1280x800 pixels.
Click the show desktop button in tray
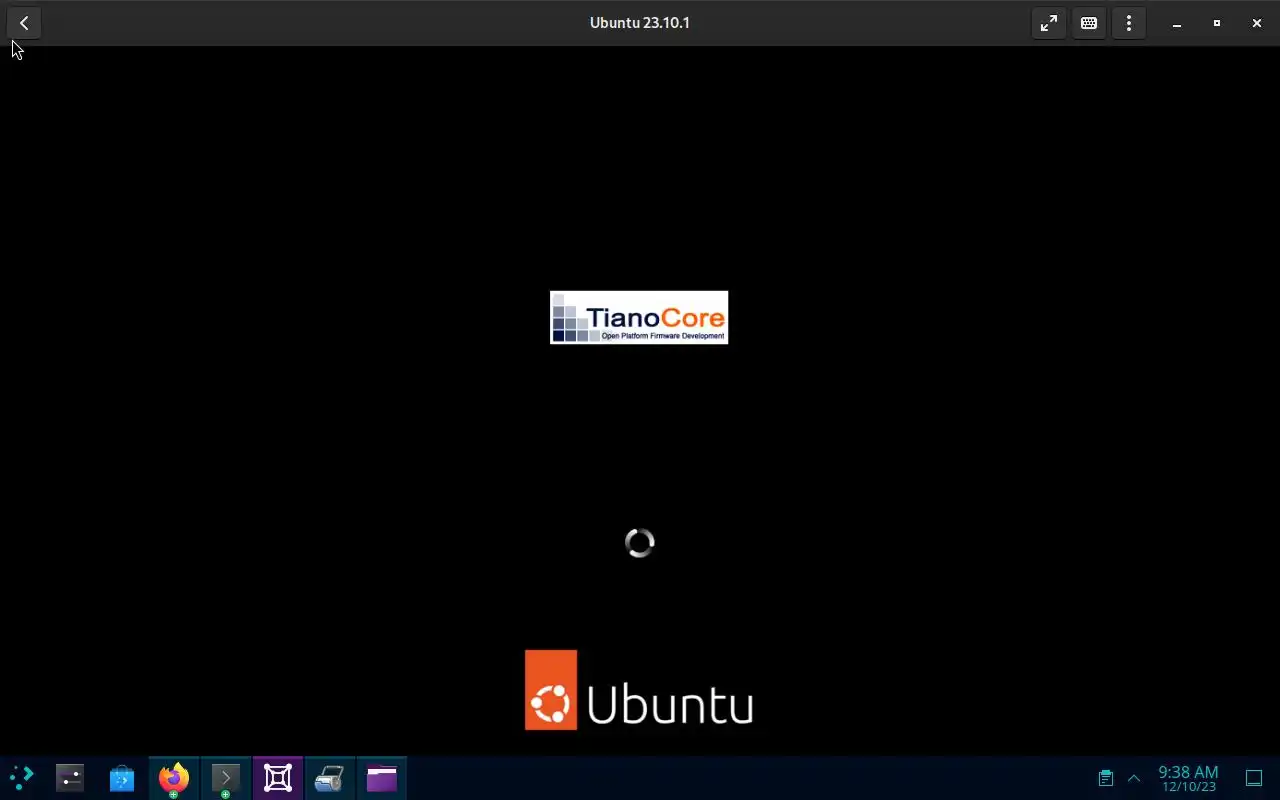pos(1254,778)
